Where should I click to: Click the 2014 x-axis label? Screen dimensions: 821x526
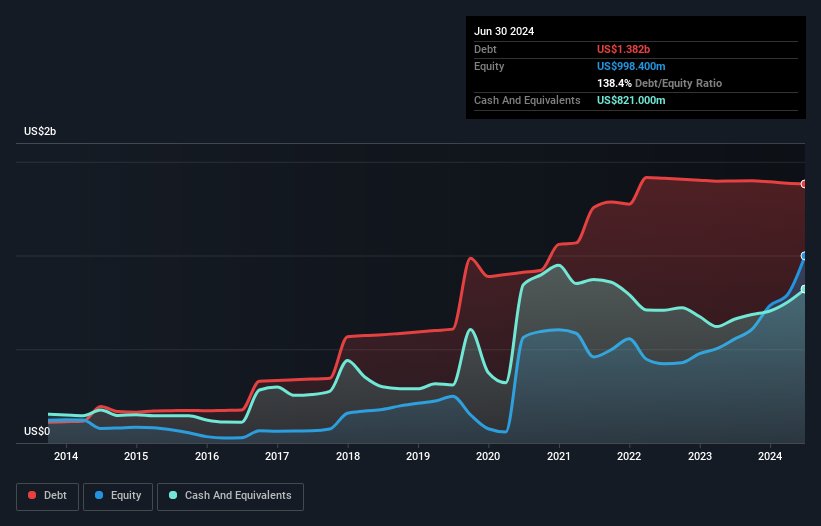pyautogui.click(x=66, y=456)
